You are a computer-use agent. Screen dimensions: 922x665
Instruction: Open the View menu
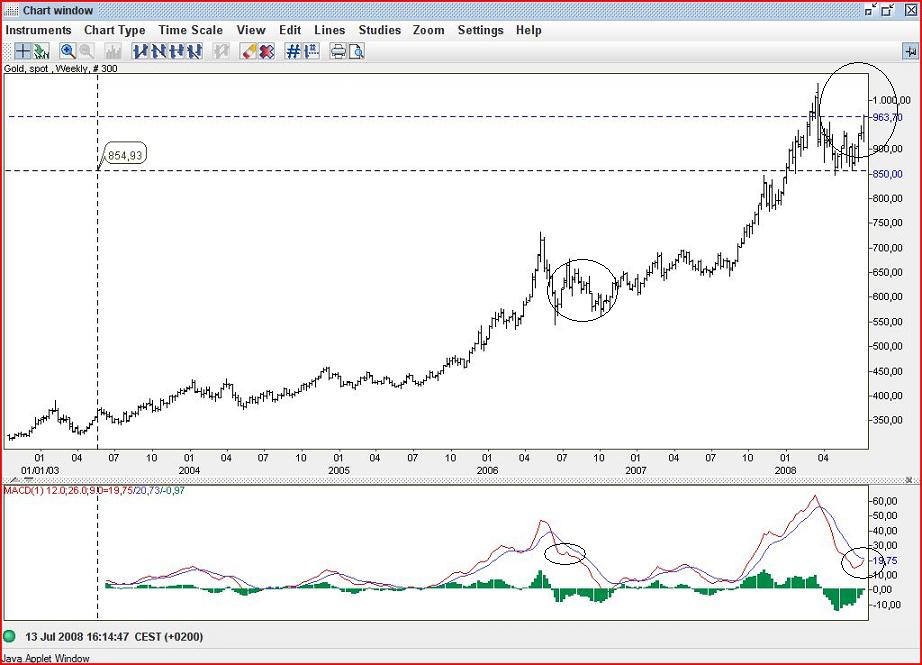coord(251,30)
